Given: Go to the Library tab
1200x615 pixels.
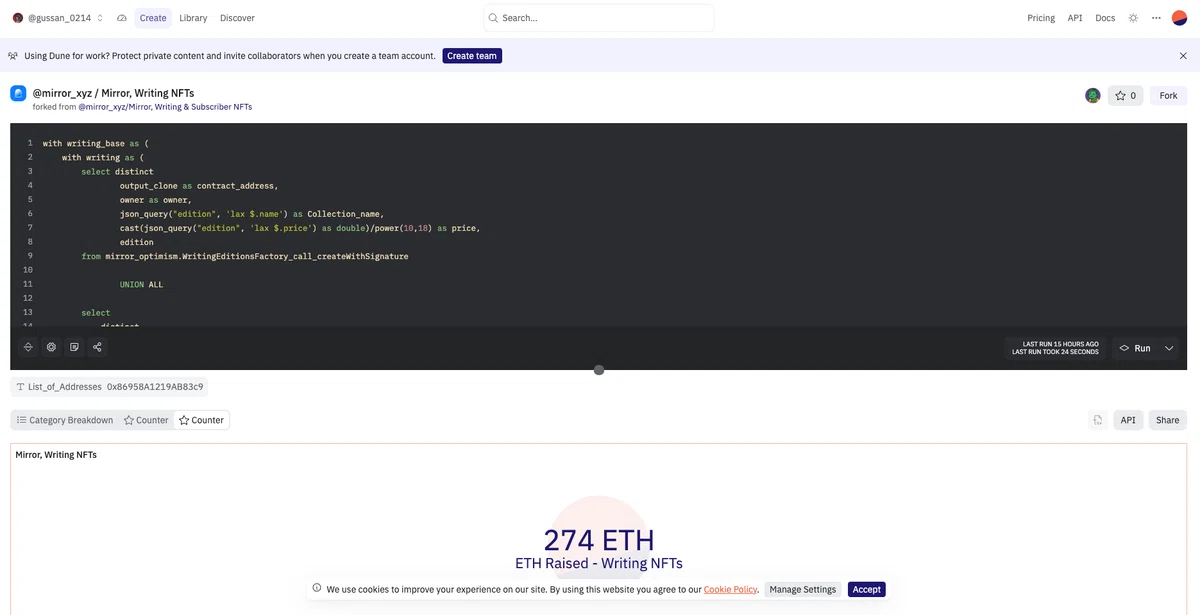Looking at the screenshot, I should [x=193, y=18].
